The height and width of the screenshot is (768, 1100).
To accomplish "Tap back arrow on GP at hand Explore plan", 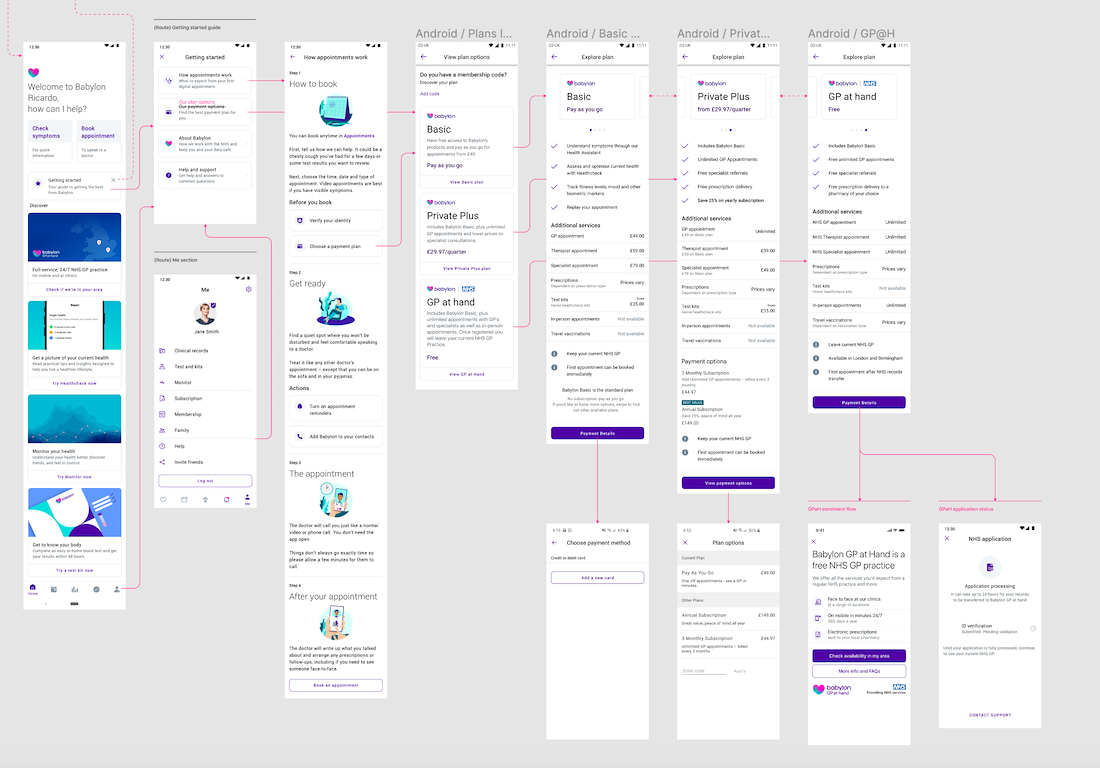I will [816, 57].
